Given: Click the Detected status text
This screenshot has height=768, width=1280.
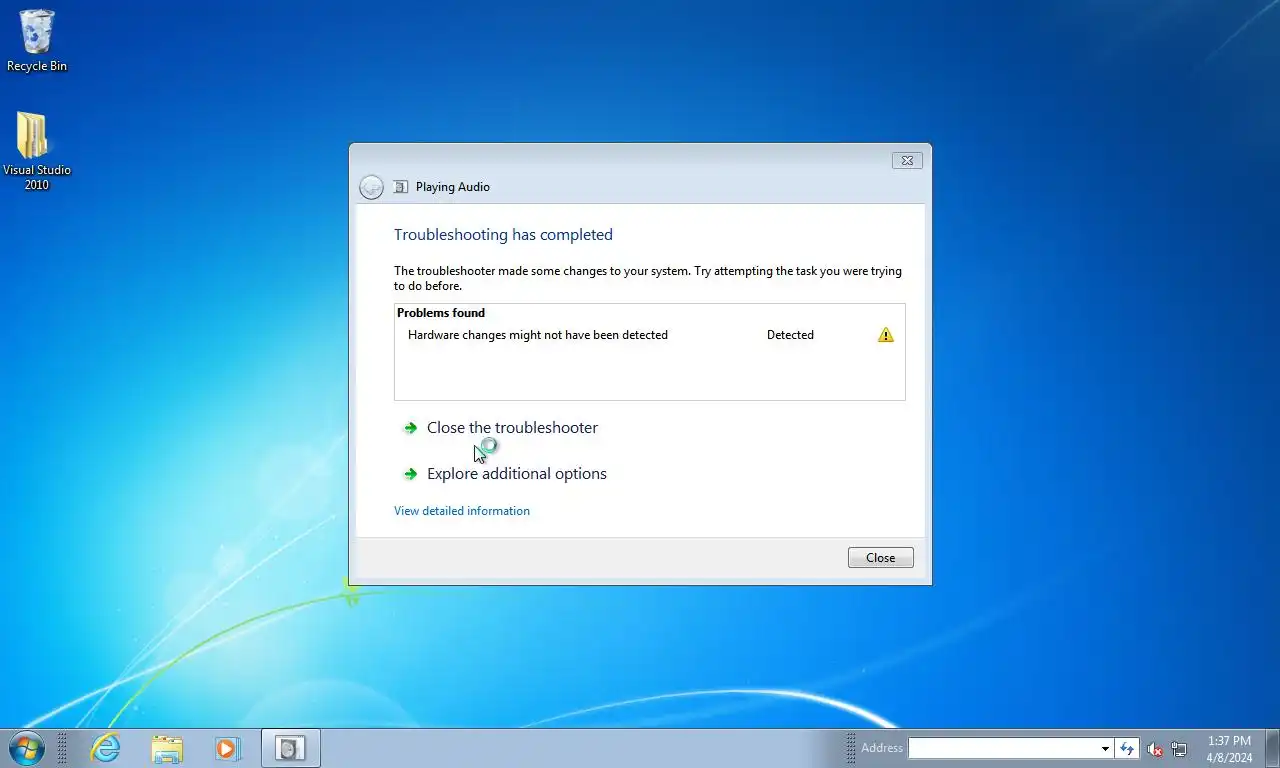Looking at the screenshot, I should tap(790, 335).
